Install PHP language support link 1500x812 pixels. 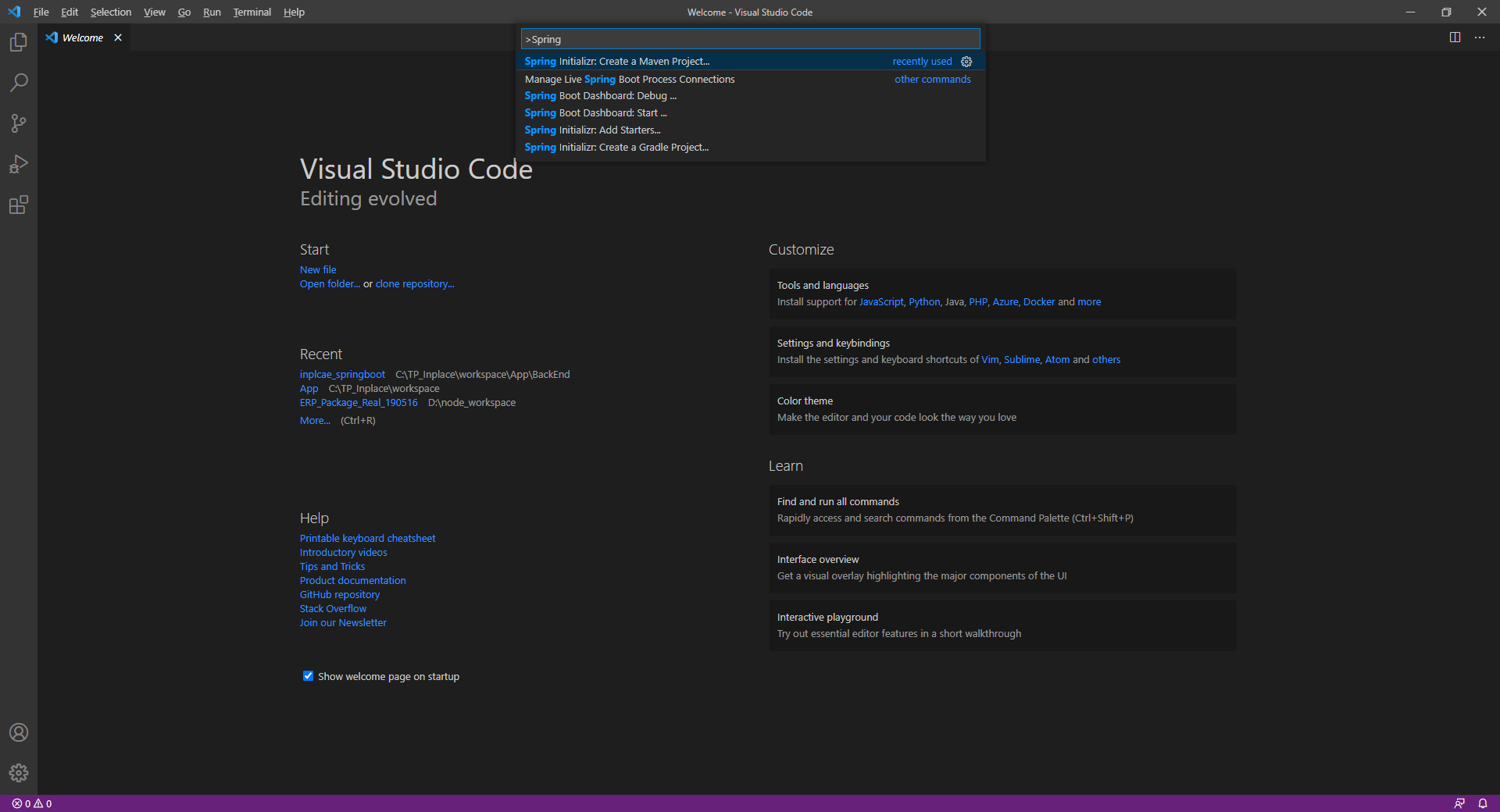pos(978,302)
